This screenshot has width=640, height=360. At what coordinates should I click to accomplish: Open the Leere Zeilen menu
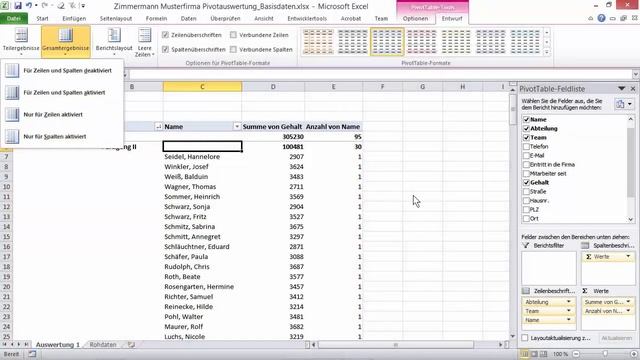pyautogui.click(x=144, y=41)
